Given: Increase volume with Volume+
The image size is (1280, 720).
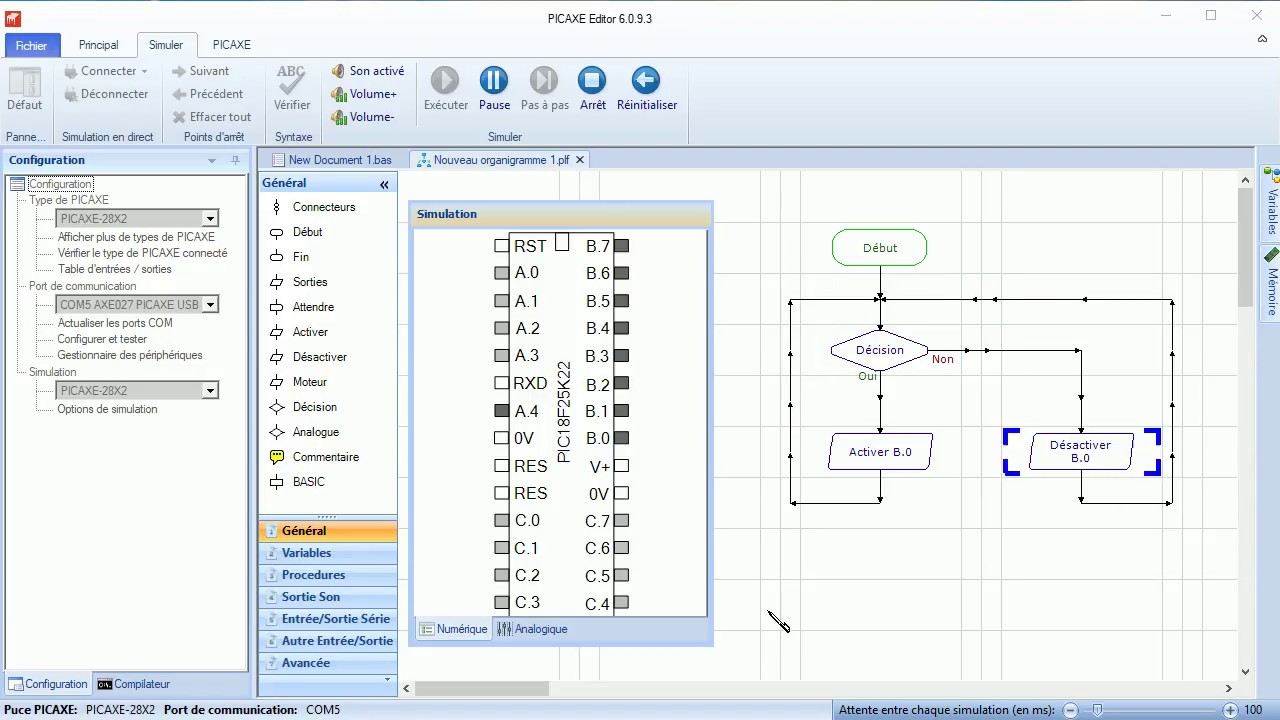Looking at the screenshot, I should [x=364, y=94].
